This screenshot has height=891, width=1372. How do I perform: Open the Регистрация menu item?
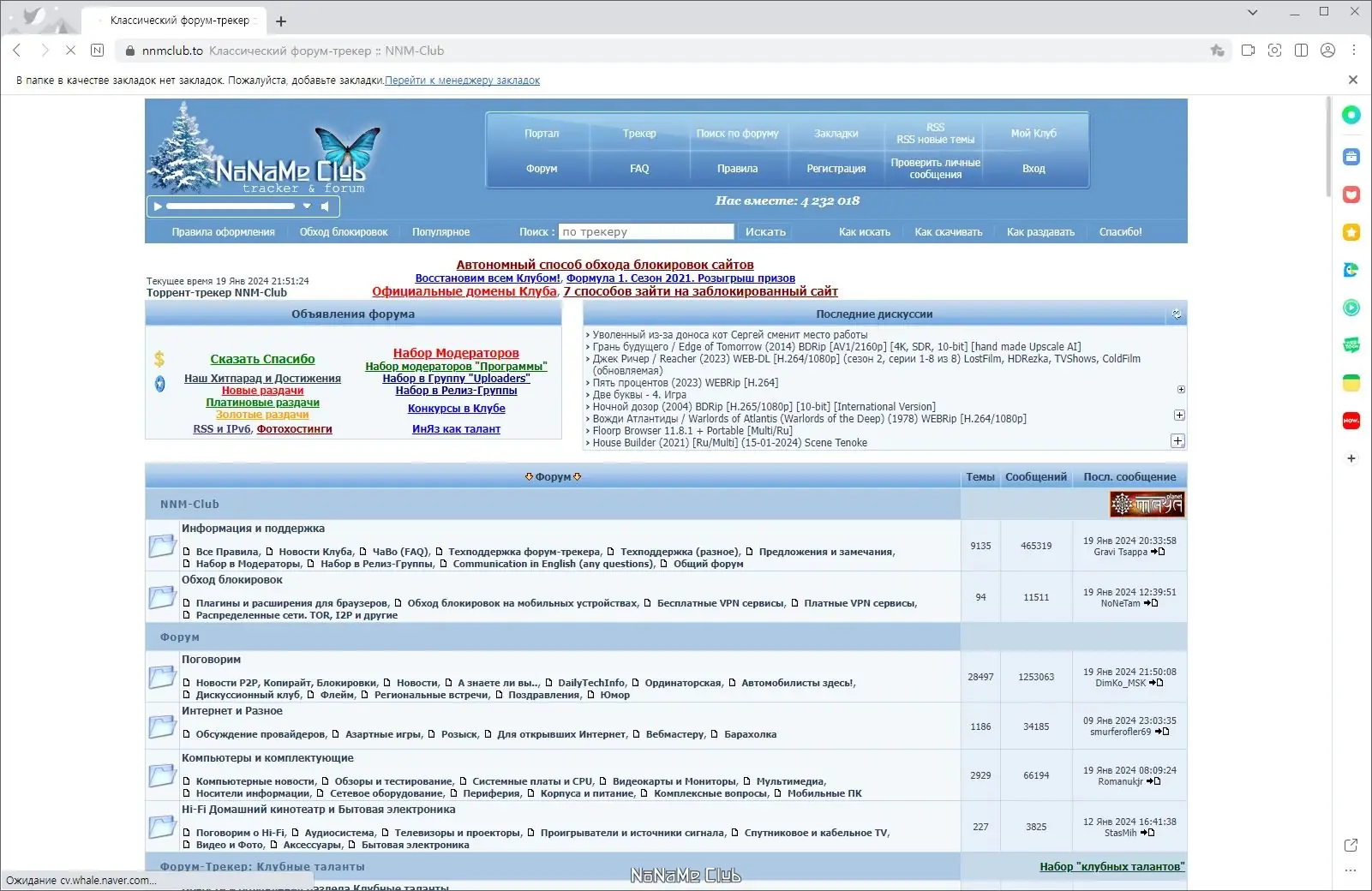point(836,169)
